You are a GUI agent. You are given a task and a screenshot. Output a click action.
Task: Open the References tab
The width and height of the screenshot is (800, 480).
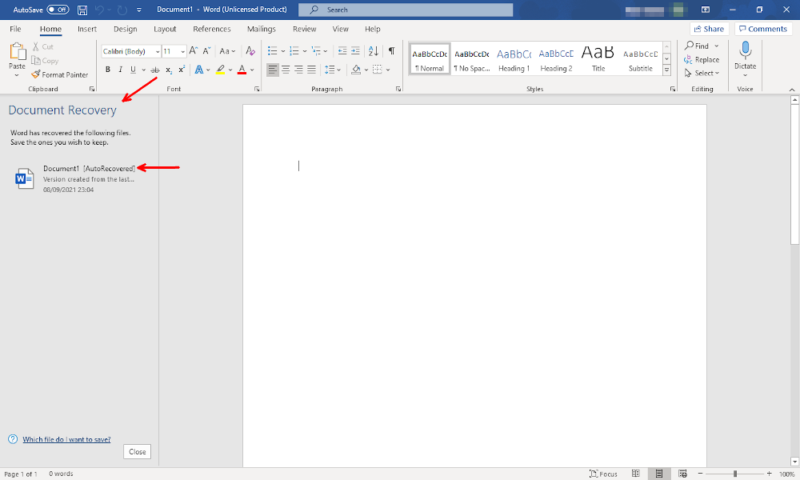pyautogui.click(x=212, y=29)
